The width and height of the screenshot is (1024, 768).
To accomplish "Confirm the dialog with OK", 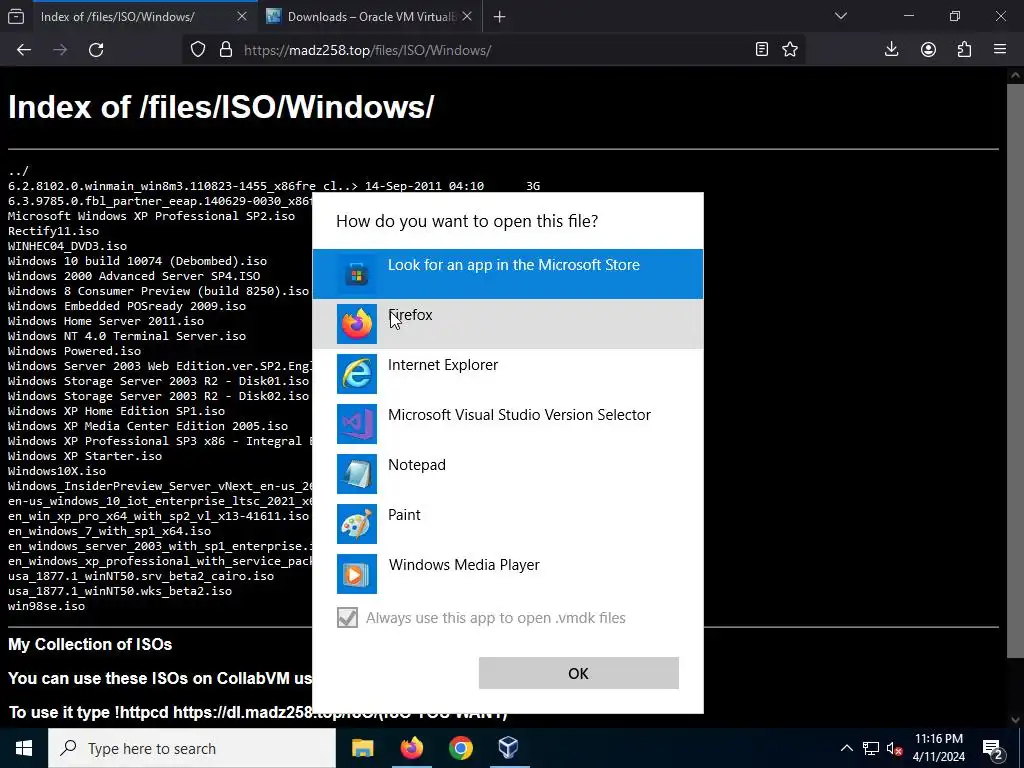I will pos(579,673).
